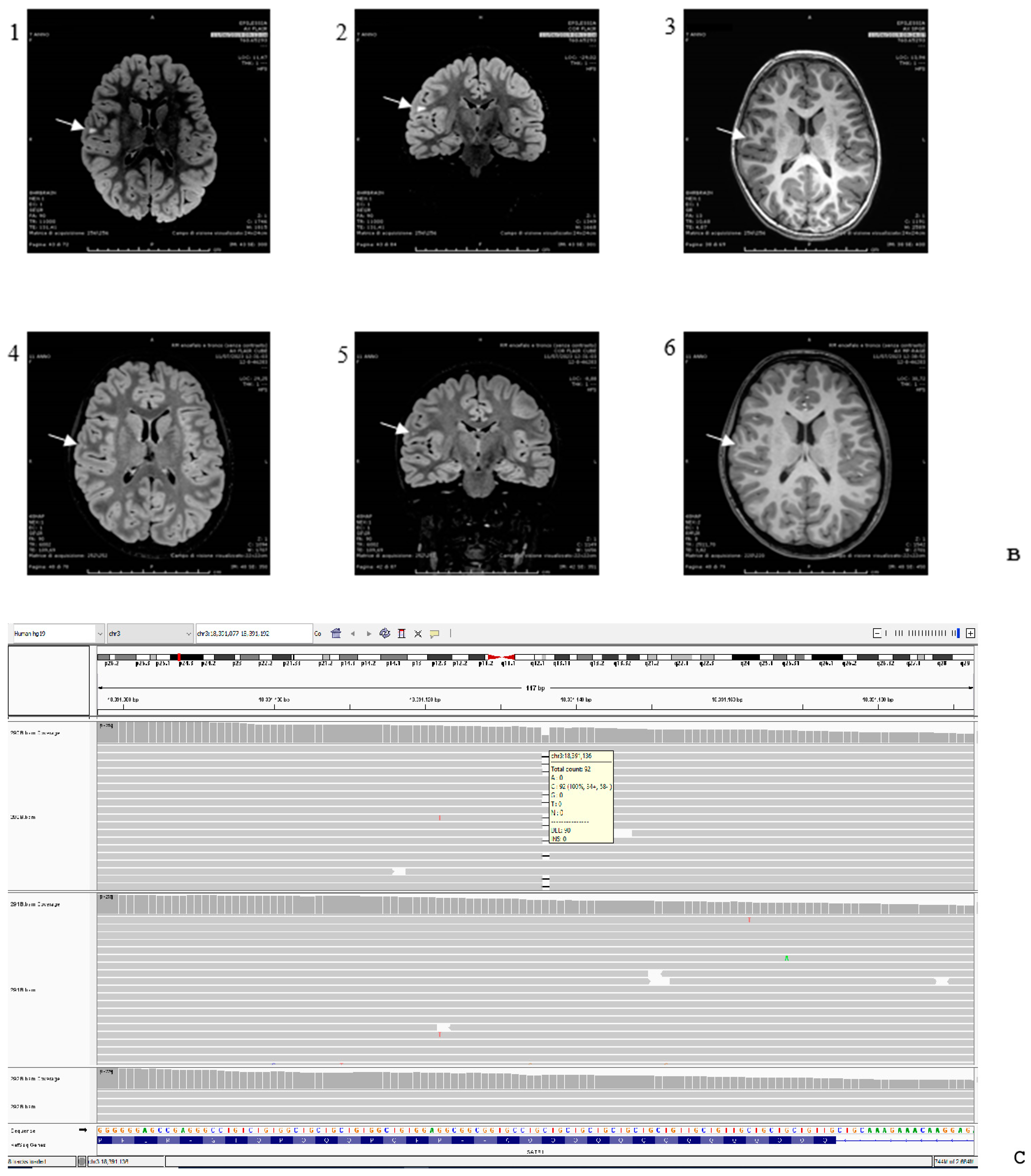Click the yellow popup behavior icon
This screenshot has width=1031, height=1176.
tap(434, 634)
